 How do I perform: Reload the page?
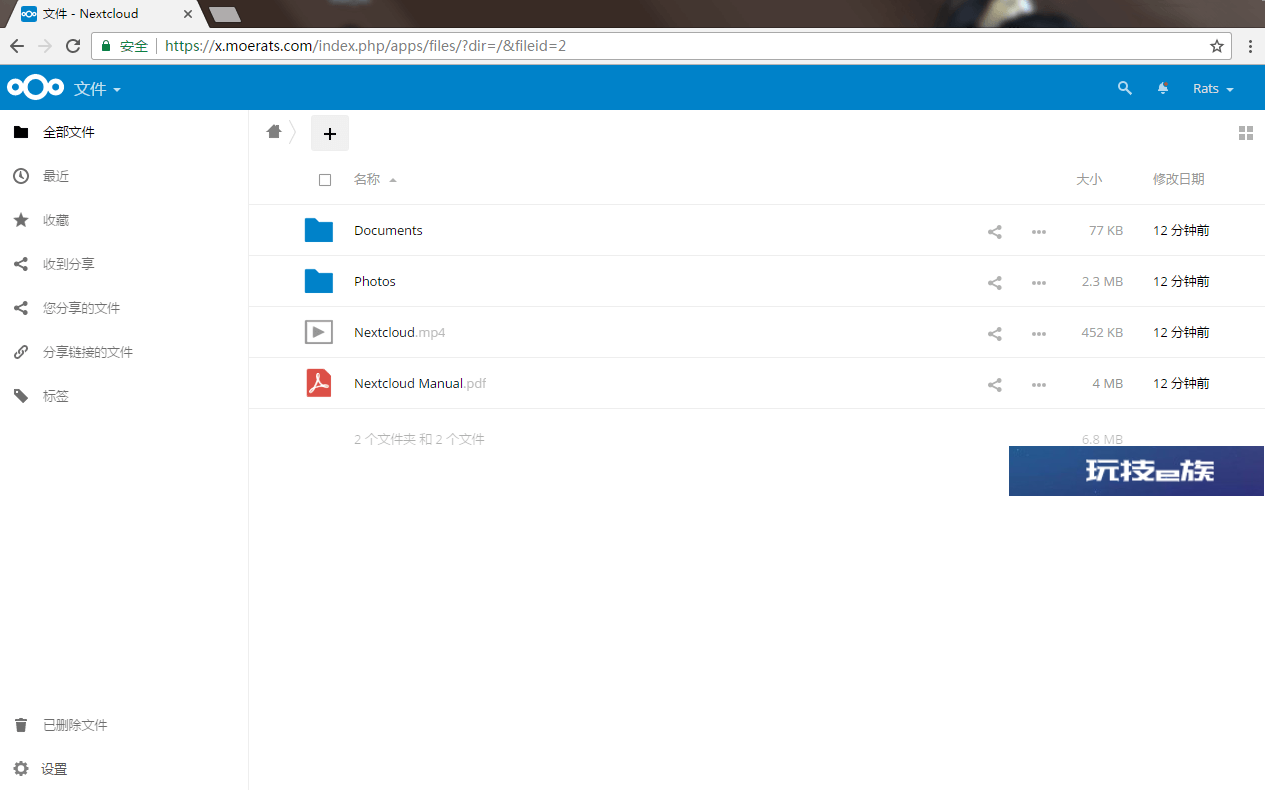(x=73, y=46)
